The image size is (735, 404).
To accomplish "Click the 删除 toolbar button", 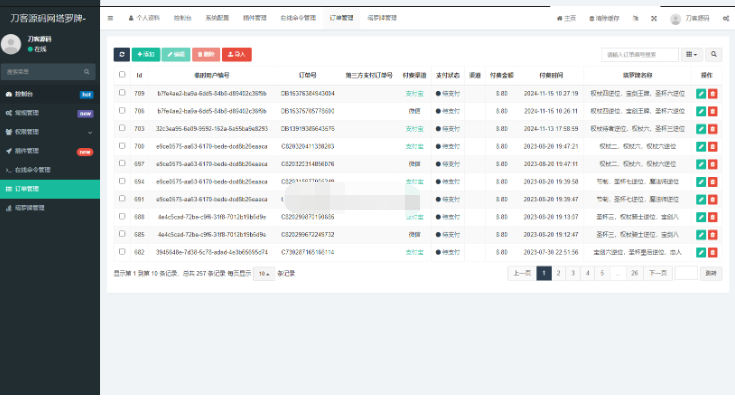I will pyautogui.click(x=206, y=54).
